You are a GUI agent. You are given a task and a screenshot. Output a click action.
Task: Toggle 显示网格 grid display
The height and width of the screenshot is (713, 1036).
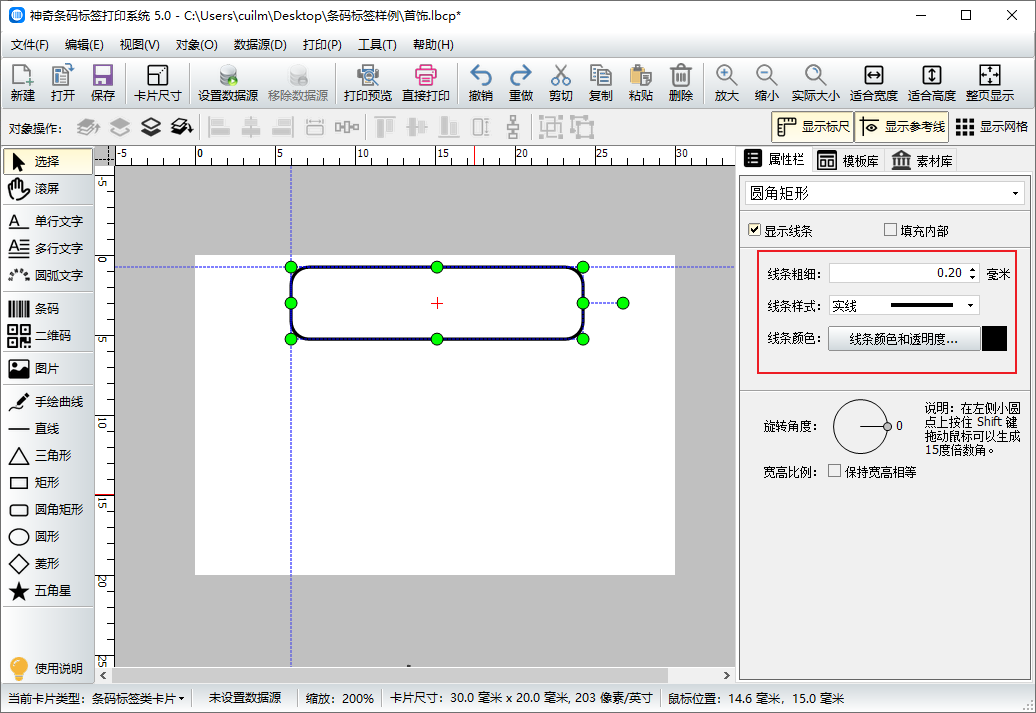[992, 127]
